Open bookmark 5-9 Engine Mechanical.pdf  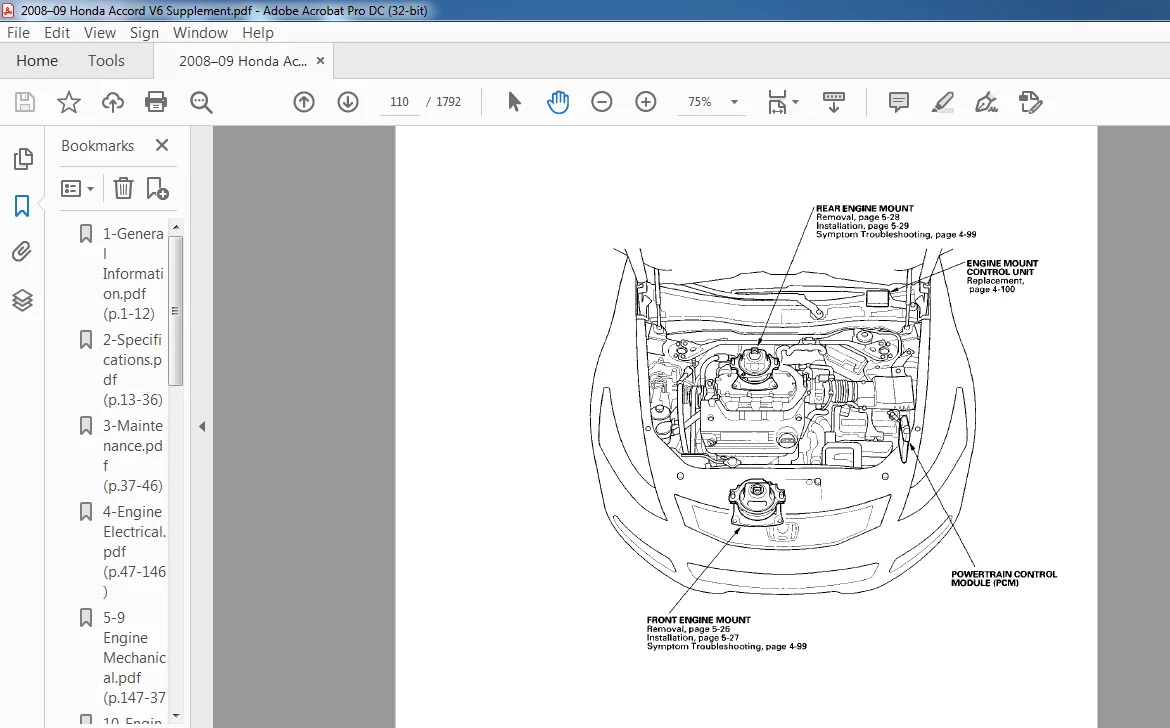(134, 658)
